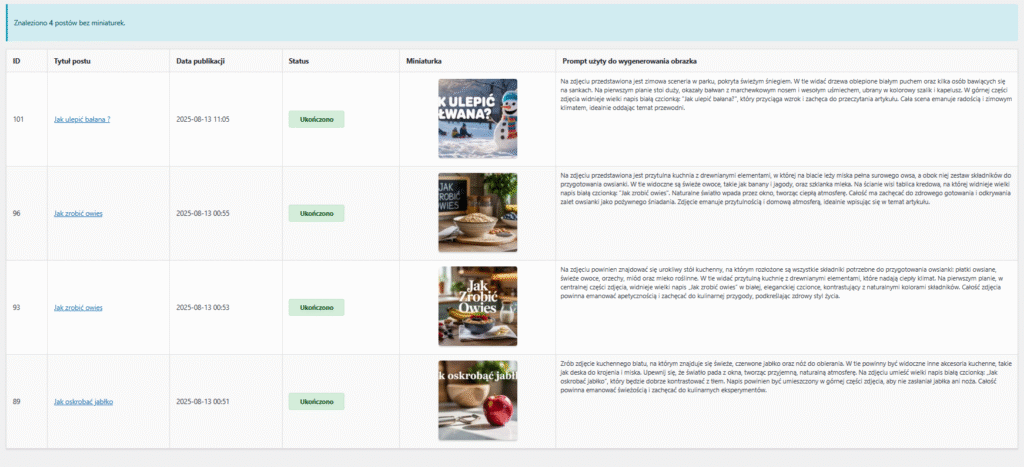Click the "Data publikacji" column header
1024x467 pixels.
pos(199,61)
